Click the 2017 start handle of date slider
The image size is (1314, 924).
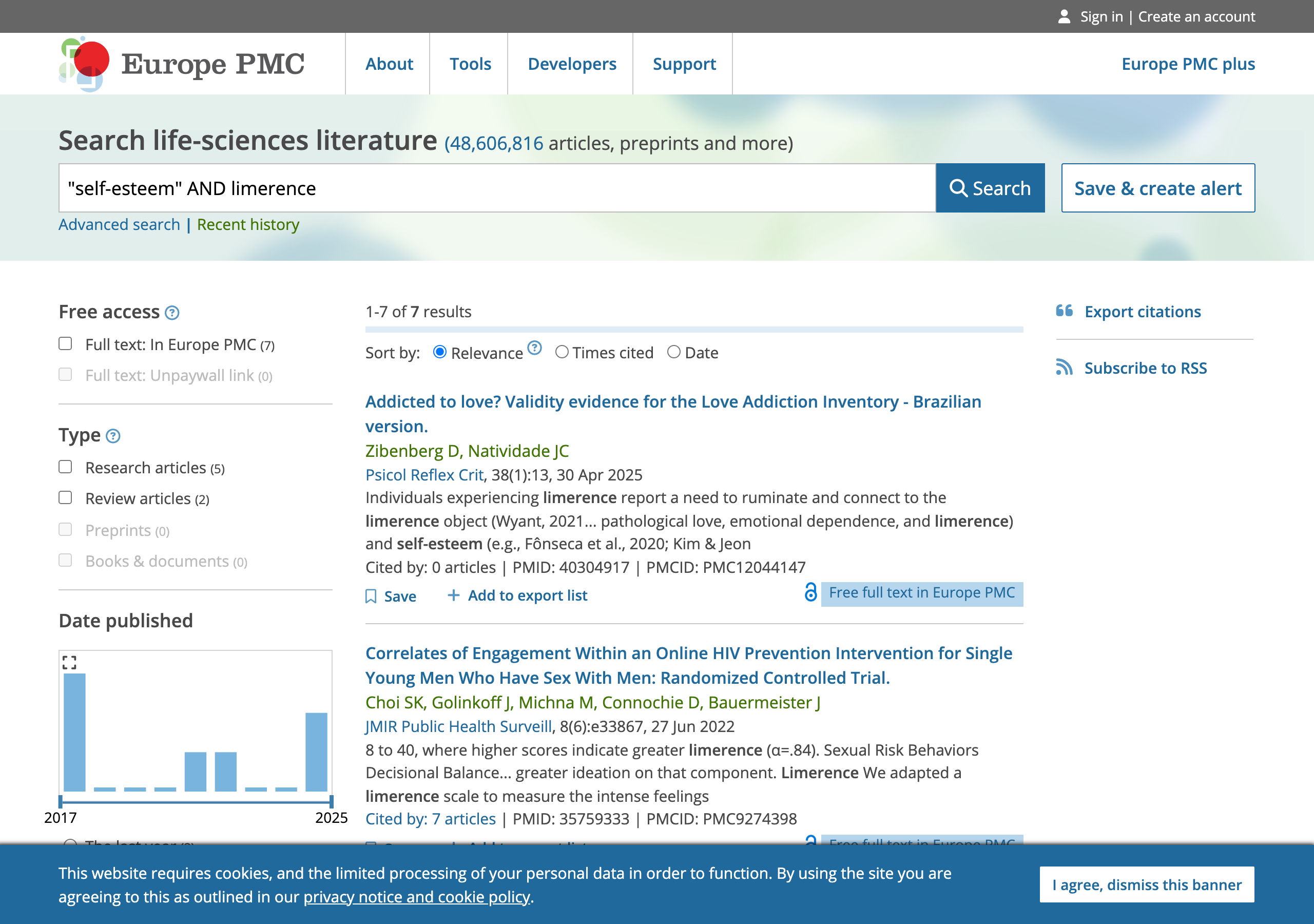point(61,801)
